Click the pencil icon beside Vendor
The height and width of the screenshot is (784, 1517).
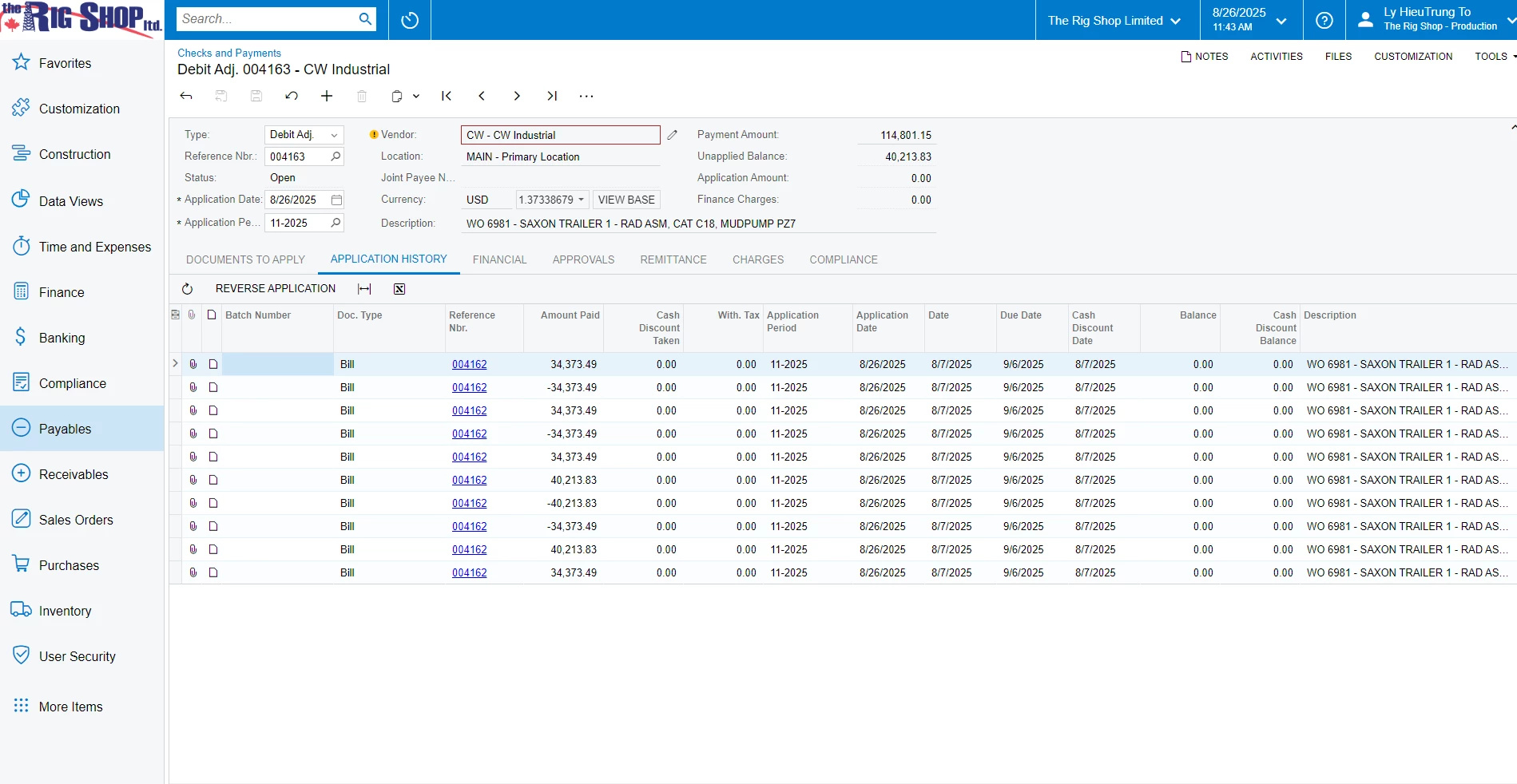673,135
